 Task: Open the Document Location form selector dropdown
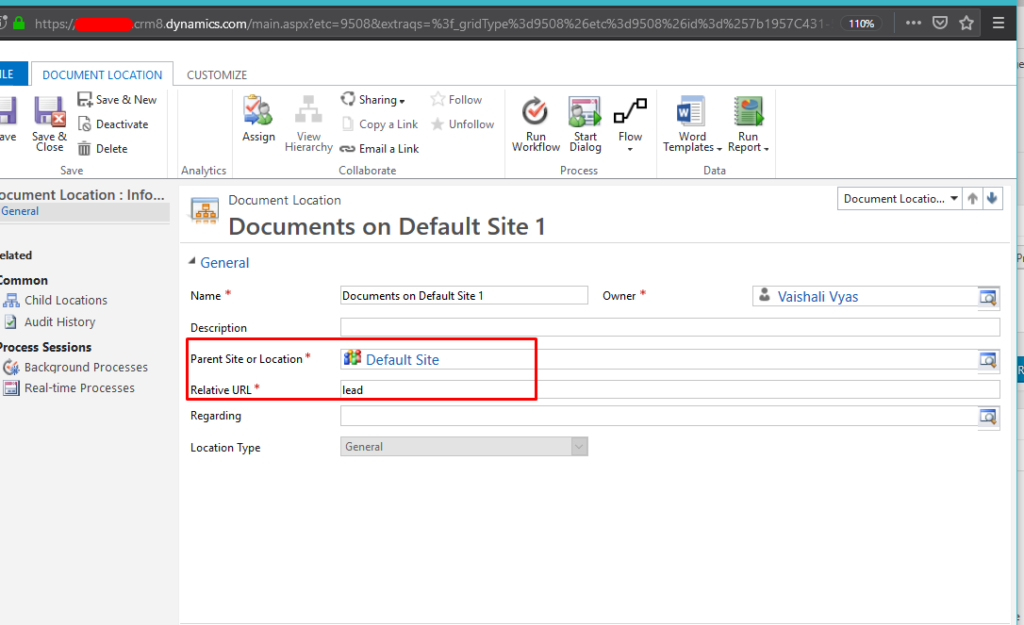pyautogui.click(x=900, y=199)
